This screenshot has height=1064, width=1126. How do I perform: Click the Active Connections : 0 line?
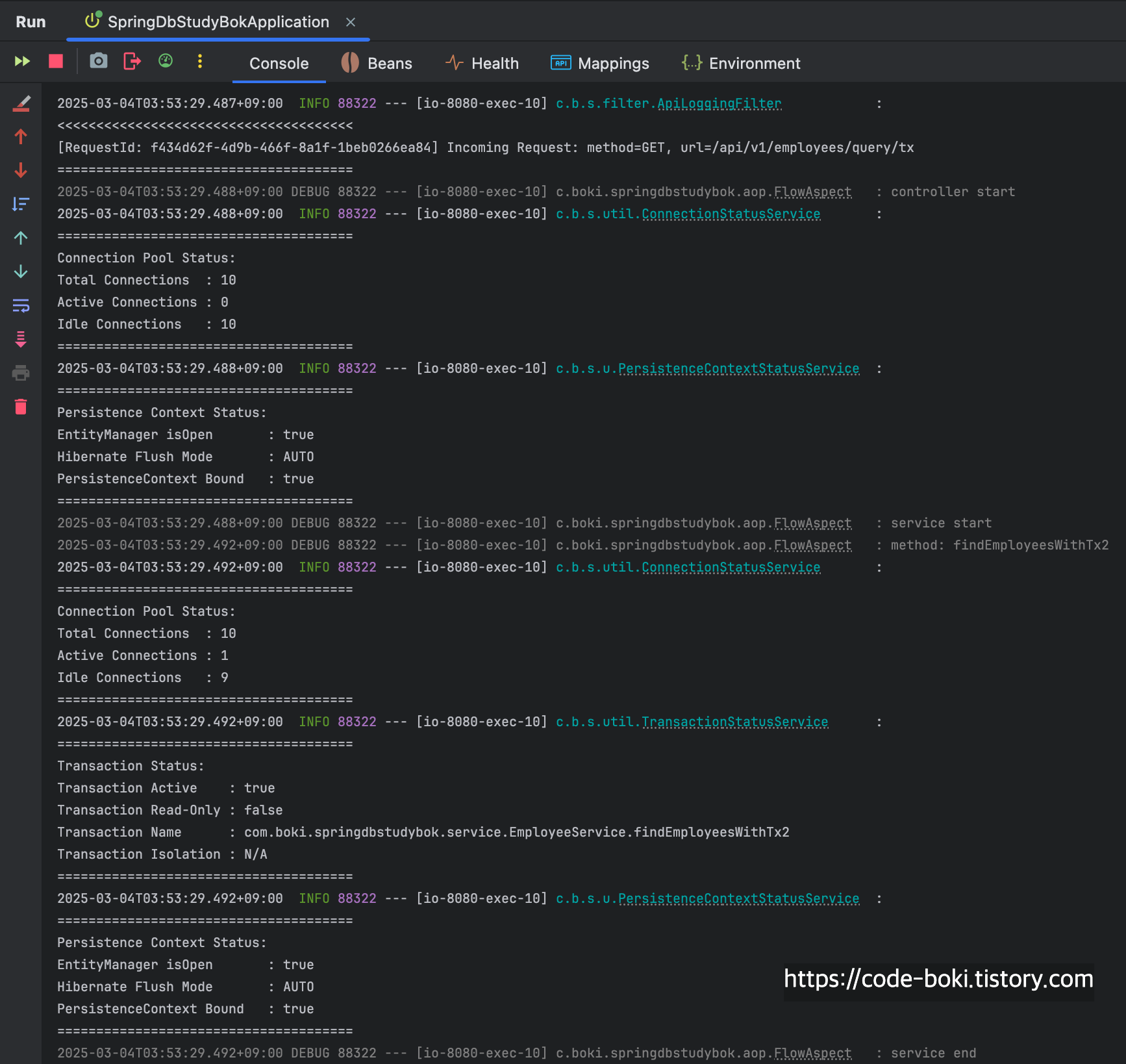(142, 302)
